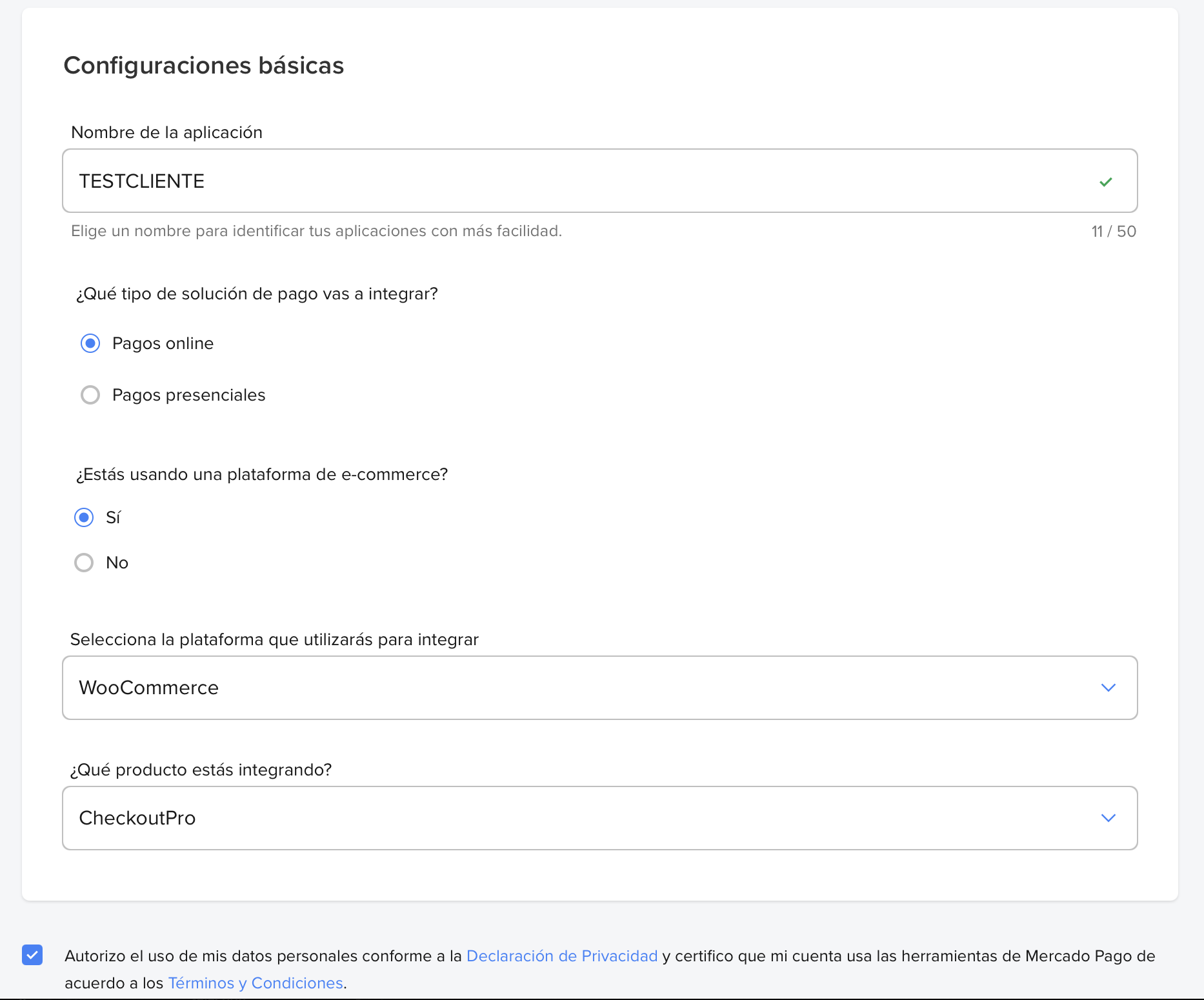Click the WooCommerce dropdown chevron arrow
Image resolution: width=1204 pixels, height=1000 pixels.
[1108, 688]
